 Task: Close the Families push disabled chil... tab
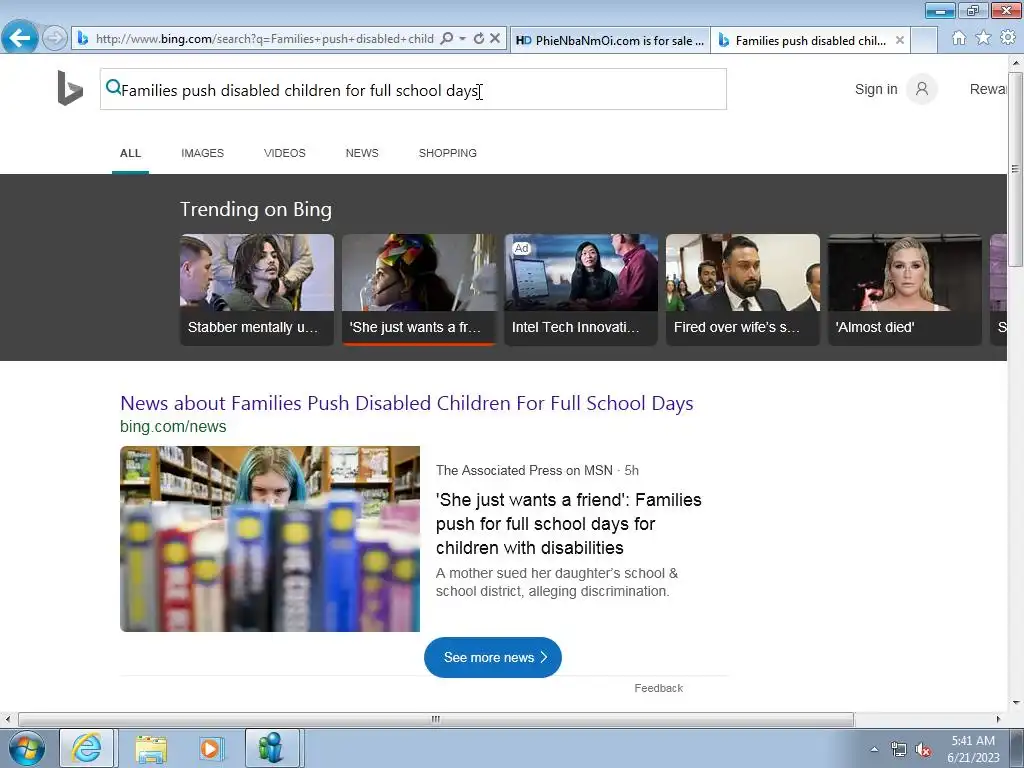coord(900,40)
